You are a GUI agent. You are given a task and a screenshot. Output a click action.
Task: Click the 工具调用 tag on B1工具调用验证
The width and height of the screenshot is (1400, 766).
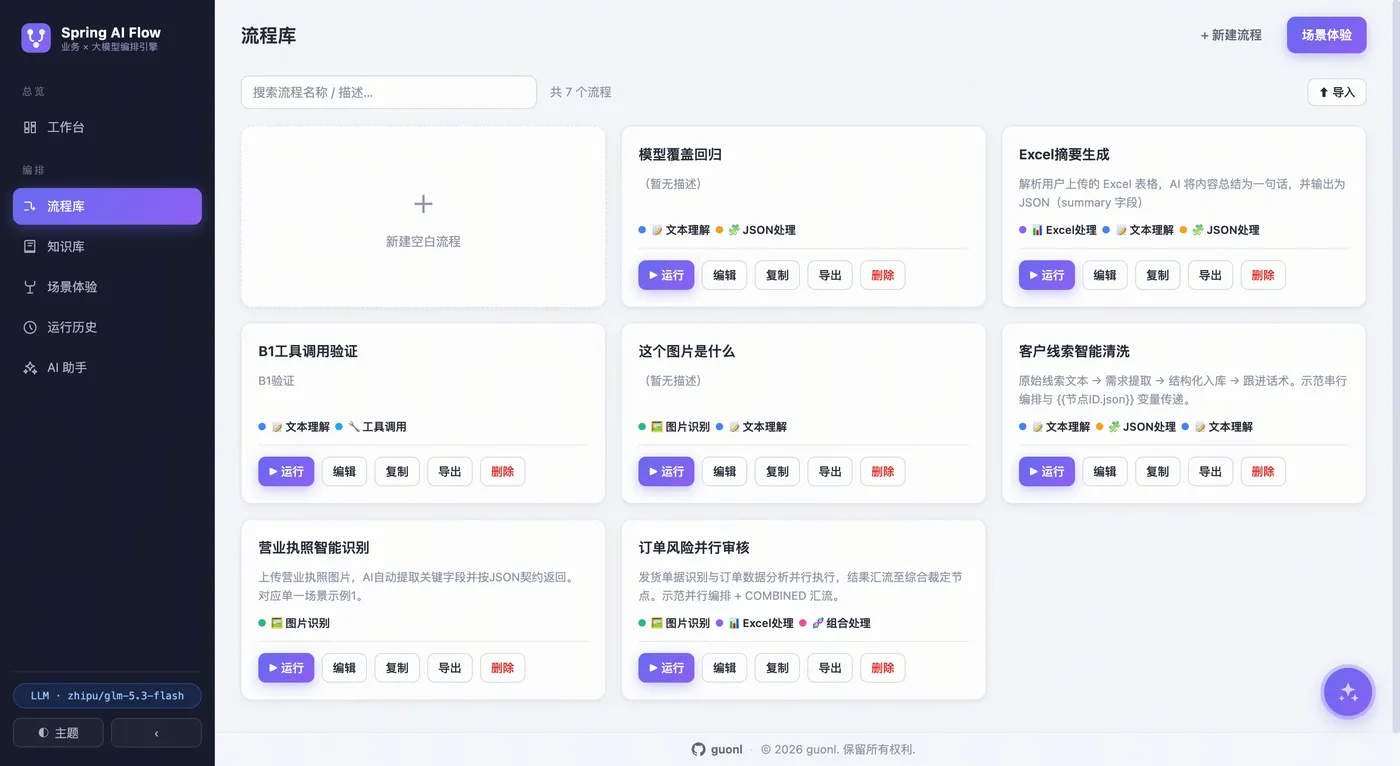(x=377, y=427)
